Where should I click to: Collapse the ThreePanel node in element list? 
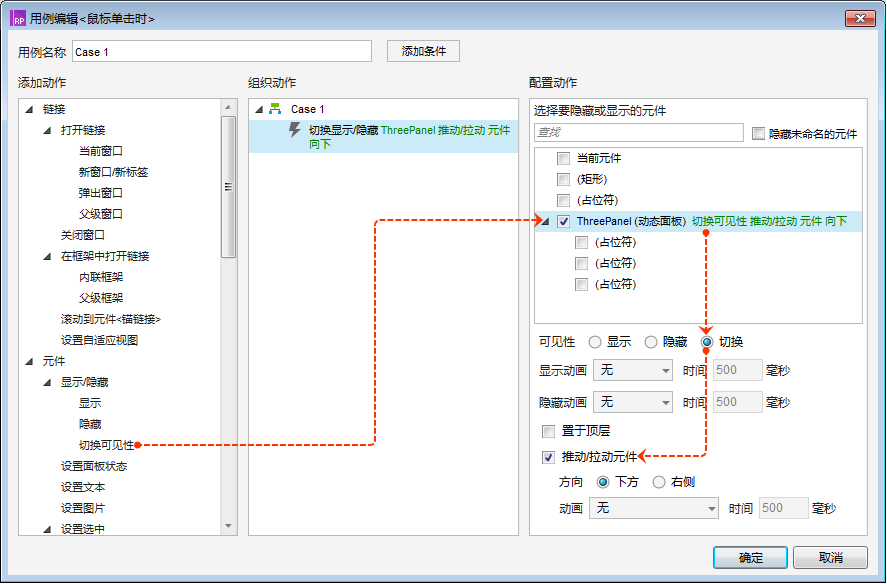545,222
